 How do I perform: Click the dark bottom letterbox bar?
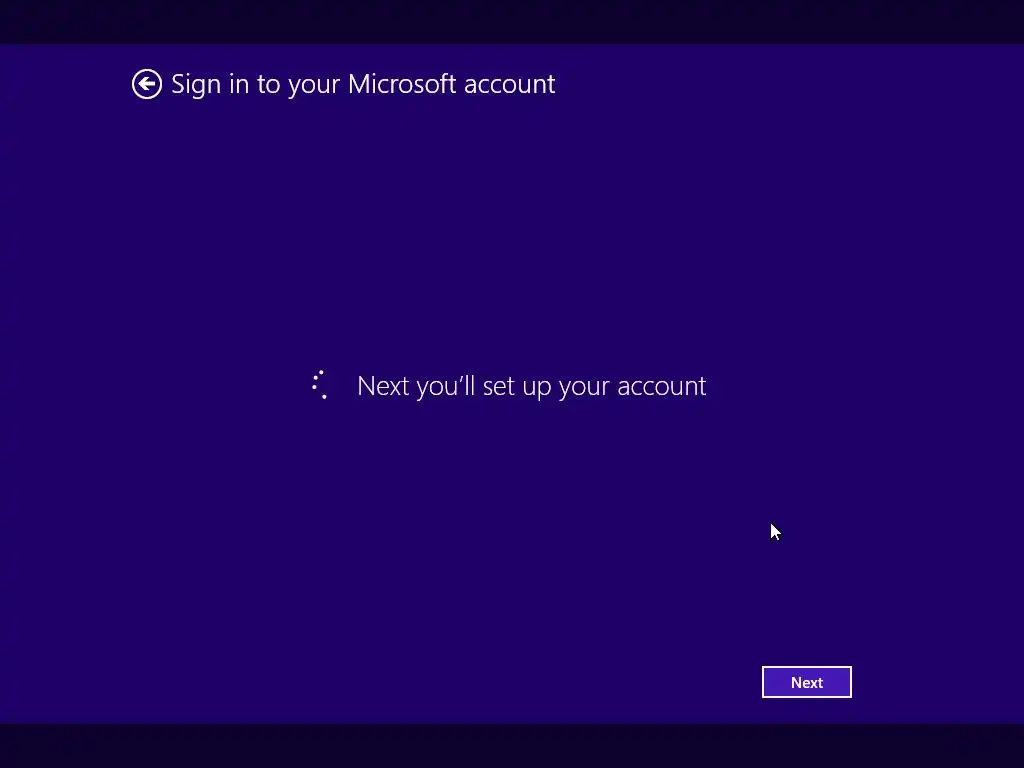click(x=512, y=746)
